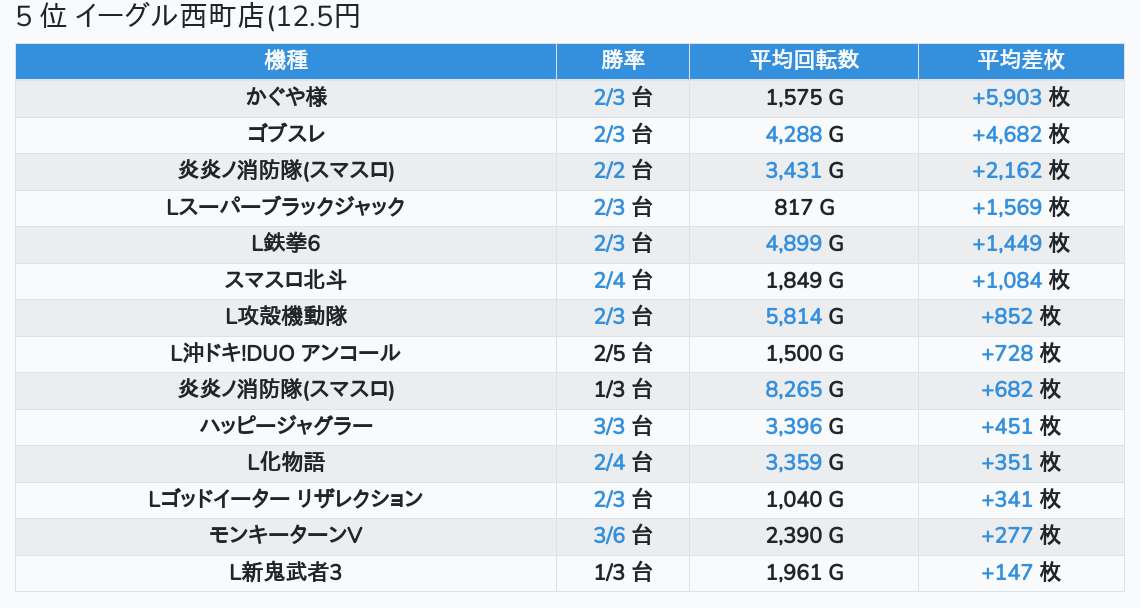Screen dimensions: 1140x608
Task: Select the Lスーパーブラックジャック row name
Action: 286,207
